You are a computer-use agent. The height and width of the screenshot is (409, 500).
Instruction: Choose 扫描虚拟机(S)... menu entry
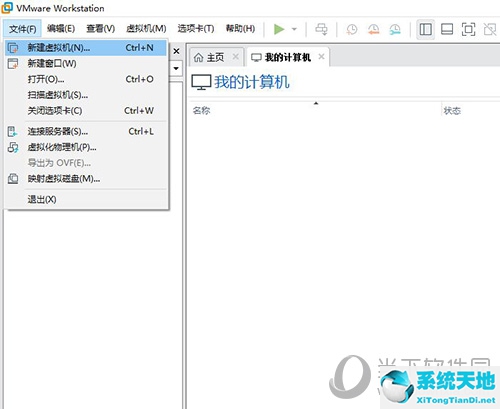[86, 95]
